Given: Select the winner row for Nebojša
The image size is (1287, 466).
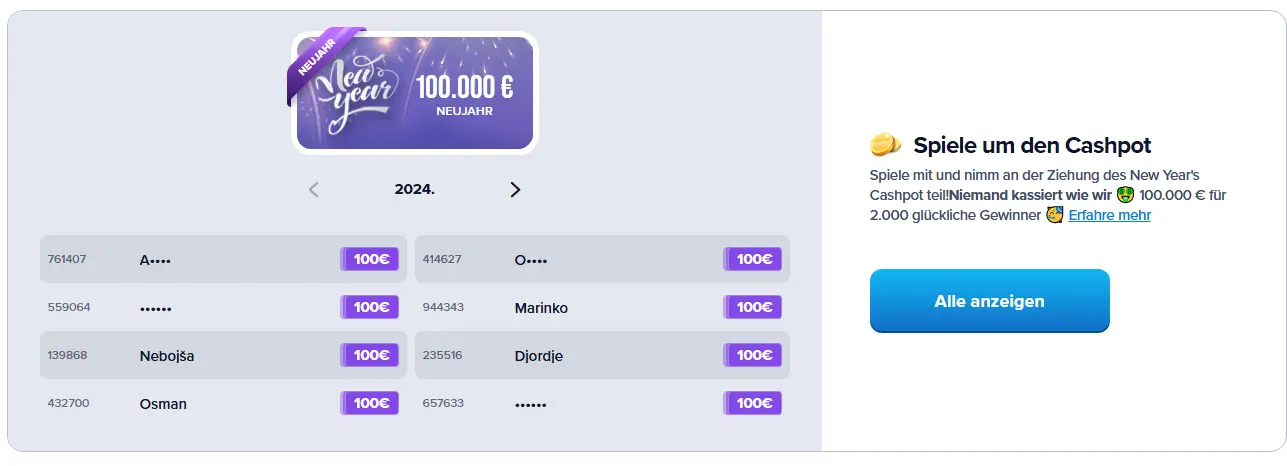Looking at the screenshot, I should click(x=223, y=355).
